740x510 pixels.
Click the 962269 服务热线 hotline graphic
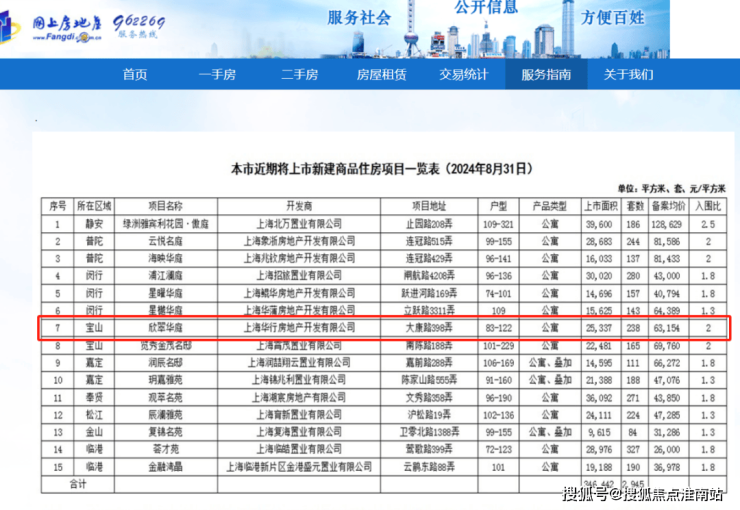(x=138, y=26)
